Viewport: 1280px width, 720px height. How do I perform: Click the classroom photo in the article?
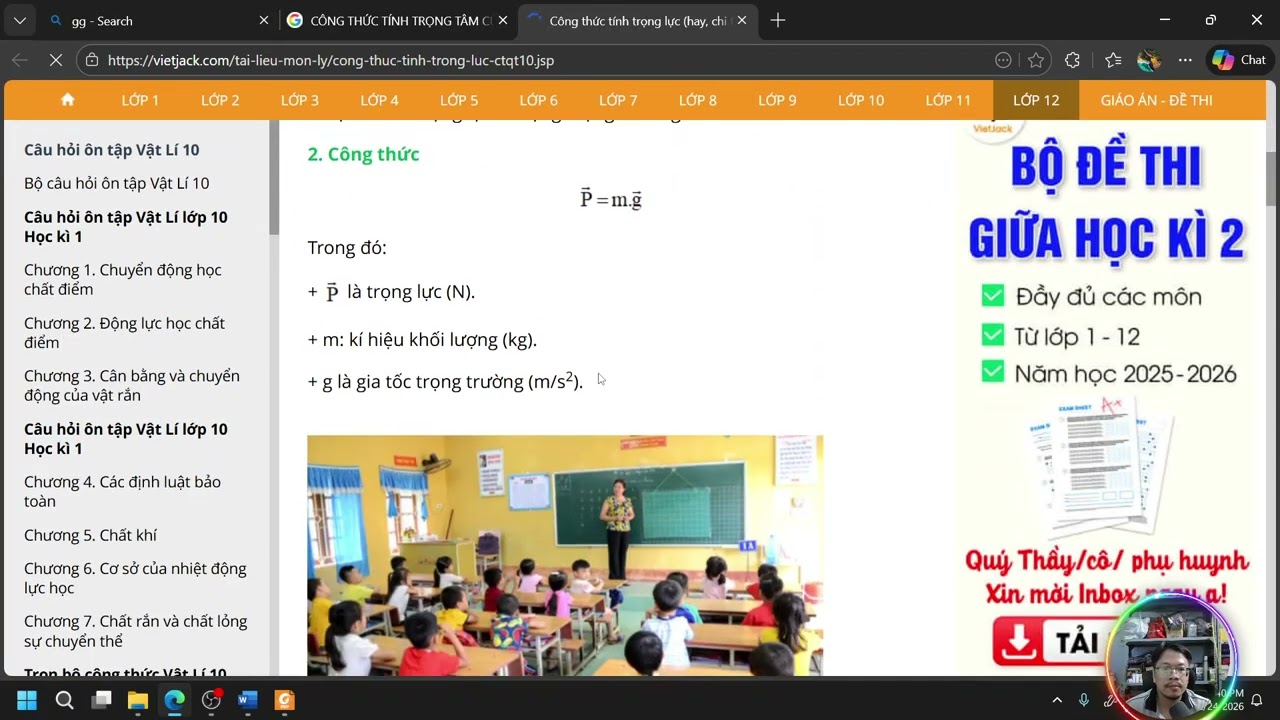tap(565, 555)
